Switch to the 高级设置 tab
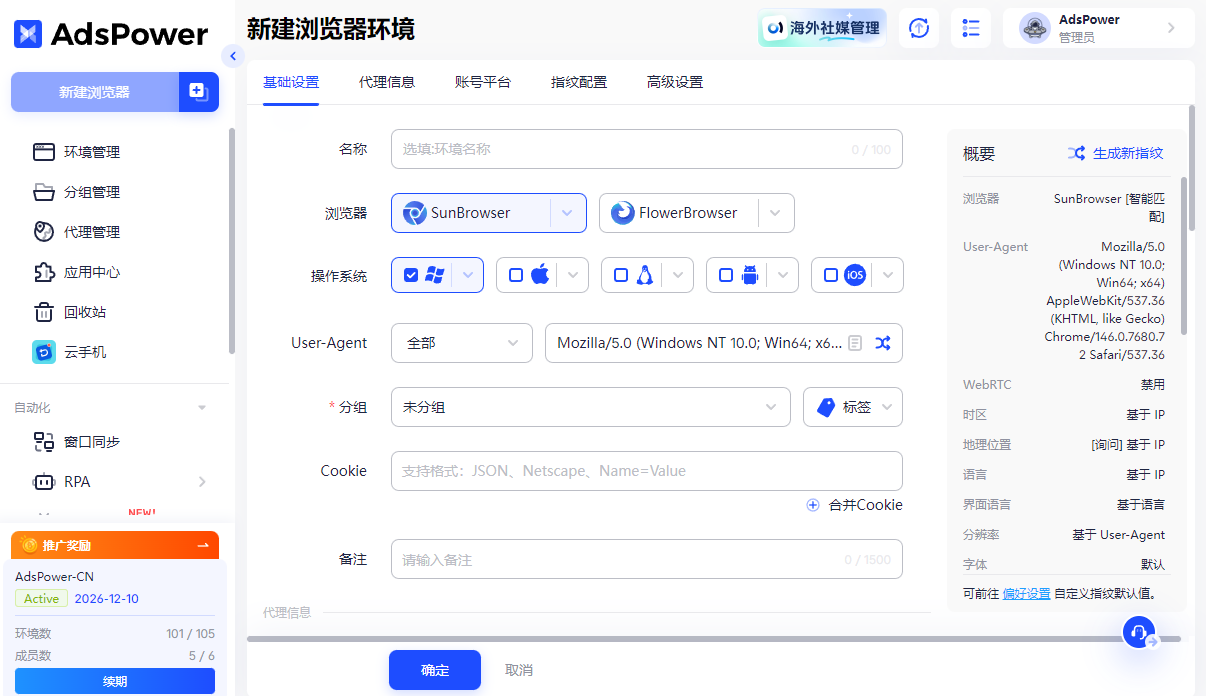Image resolution: width=1206 pixels, height=696 pixels. (675, 82)
